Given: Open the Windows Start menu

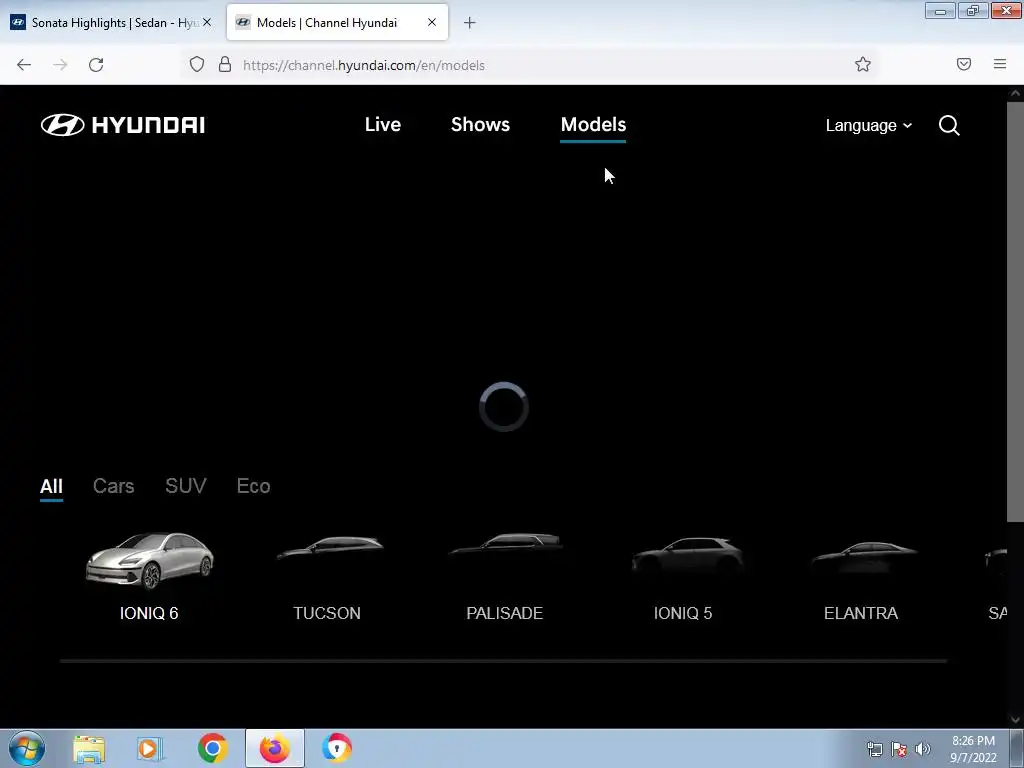Looking at the screenshot, I should (27, 748).
